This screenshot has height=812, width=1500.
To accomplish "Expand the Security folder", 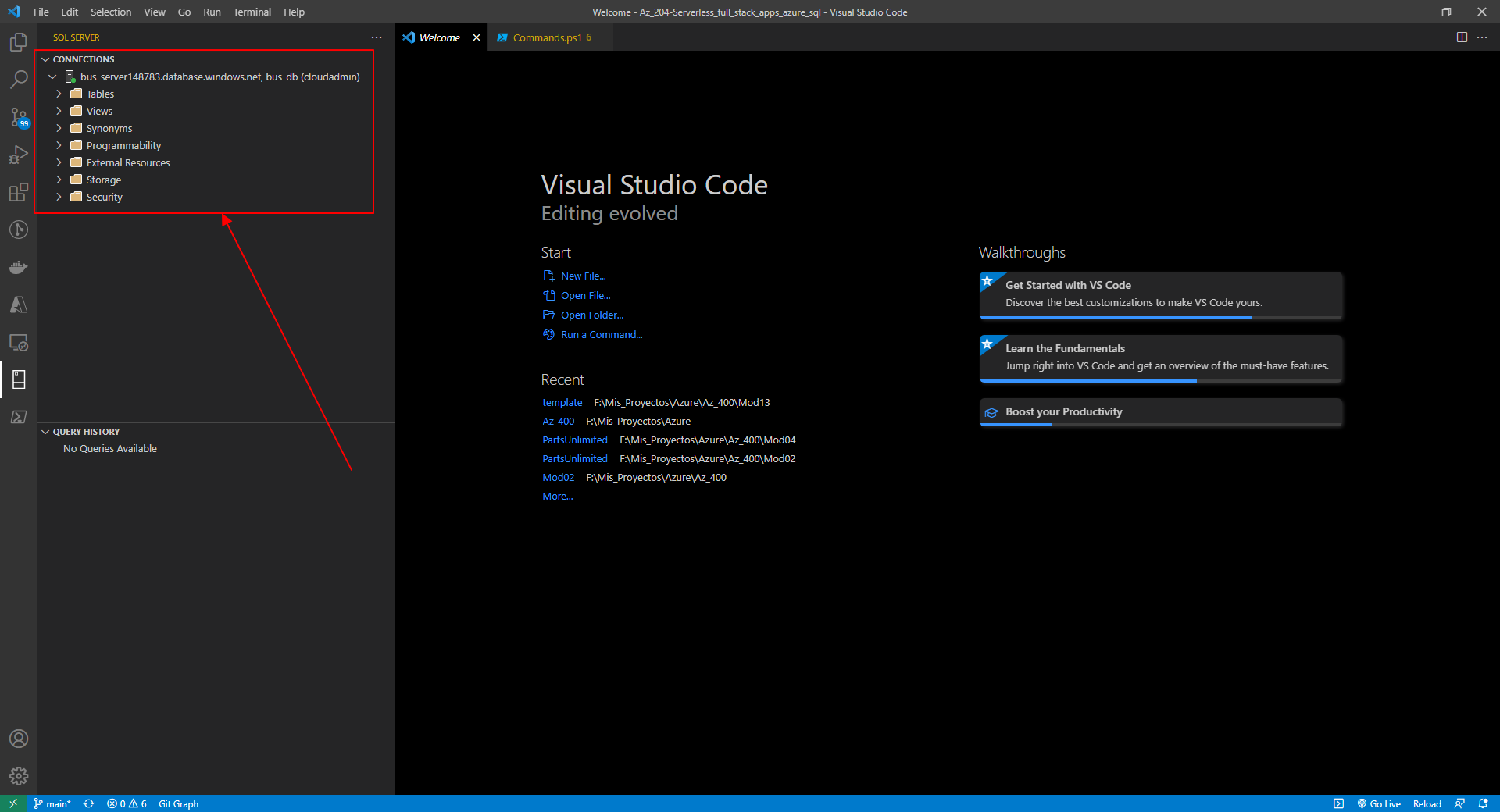I will pos(59,197).
